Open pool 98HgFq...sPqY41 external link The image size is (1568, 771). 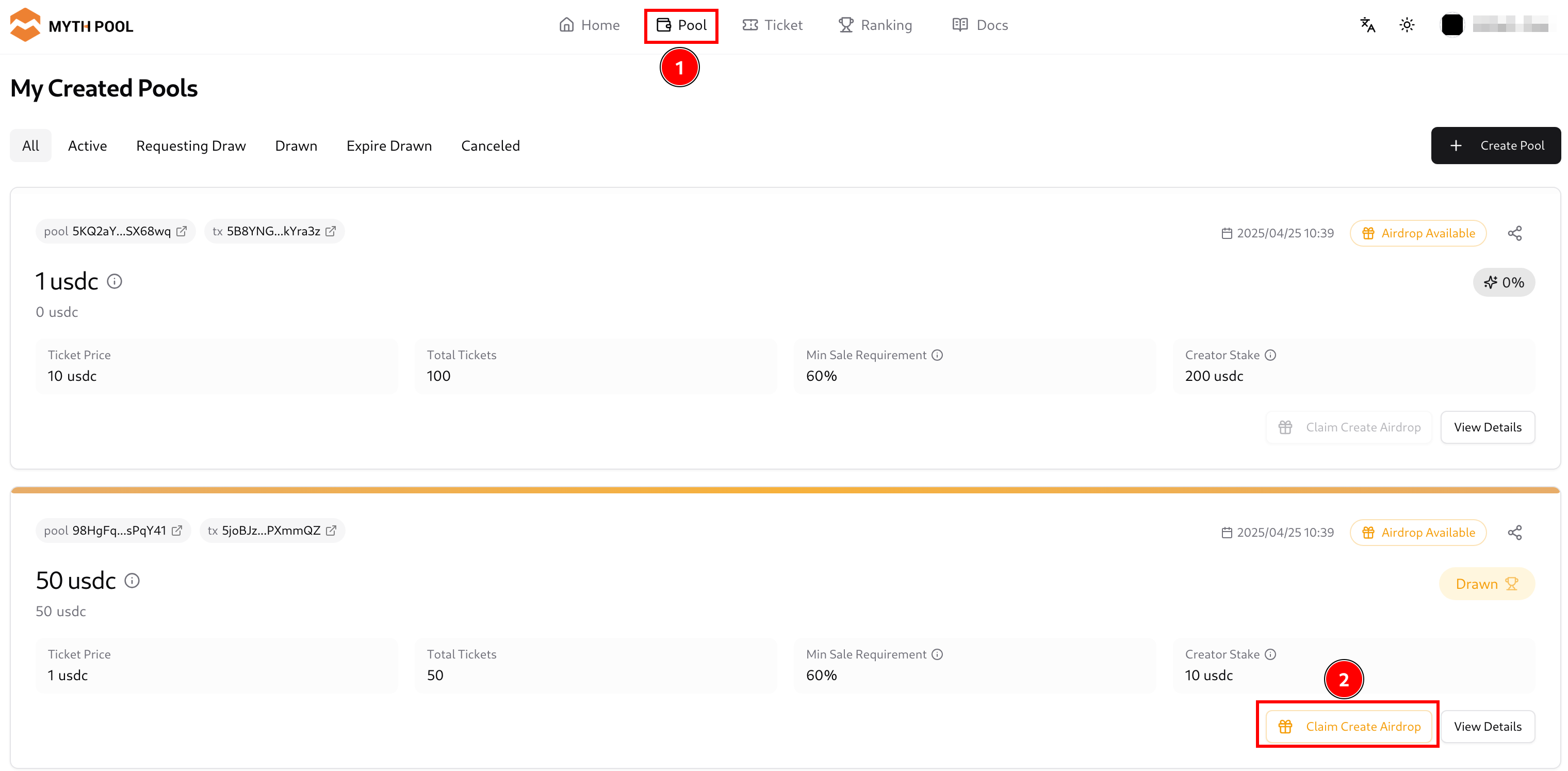(177, 531)
